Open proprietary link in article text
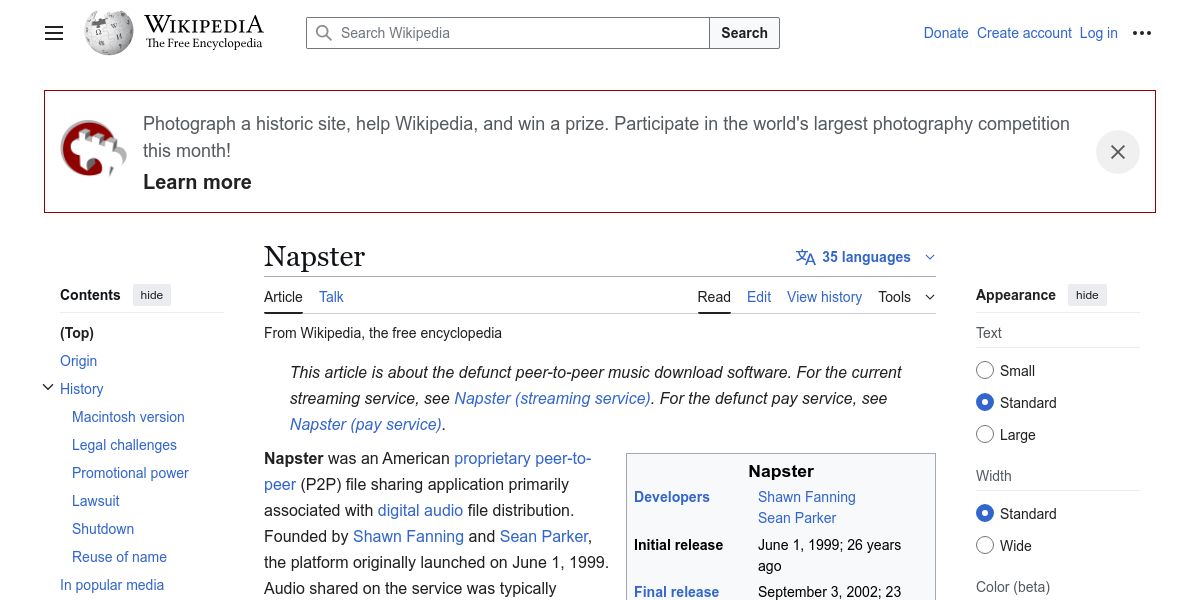This screenshot has width=1200, height=600. (x=492, y=458)
